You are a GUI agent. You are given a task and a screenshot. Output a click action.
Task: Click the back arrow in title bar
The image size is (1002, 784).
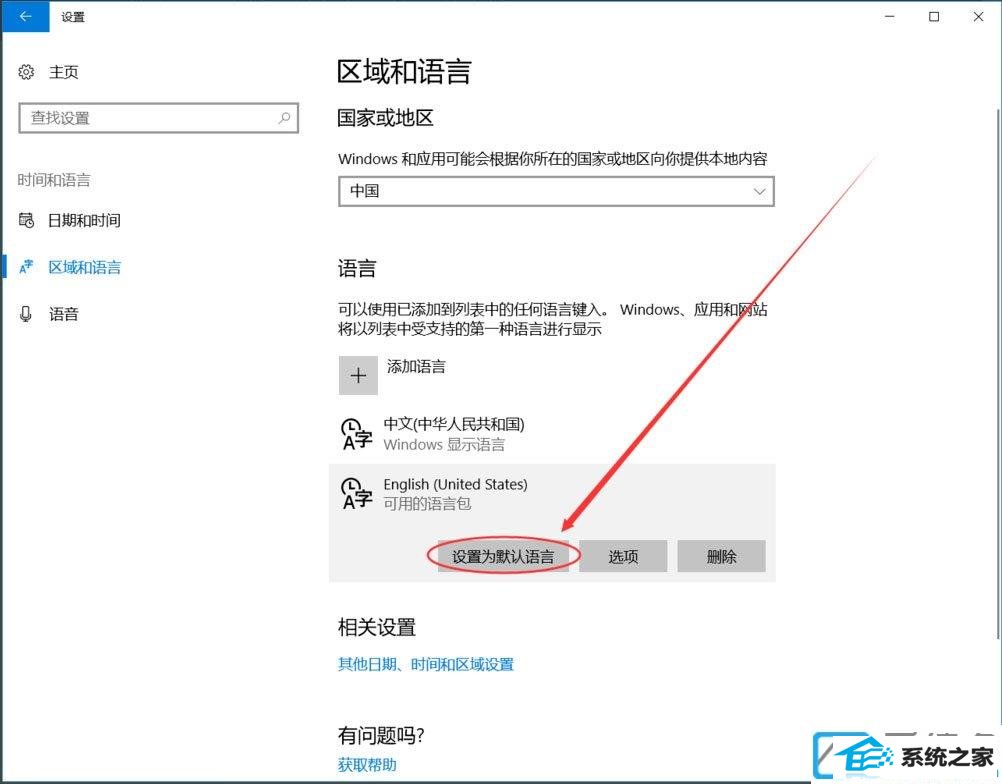(x=26, y=17)
